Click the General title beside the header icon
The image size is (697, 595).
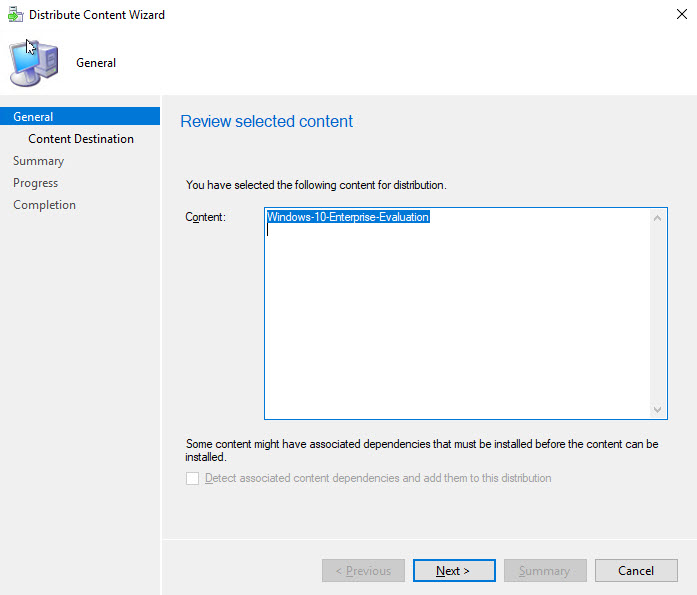click(x=96, y=63)
